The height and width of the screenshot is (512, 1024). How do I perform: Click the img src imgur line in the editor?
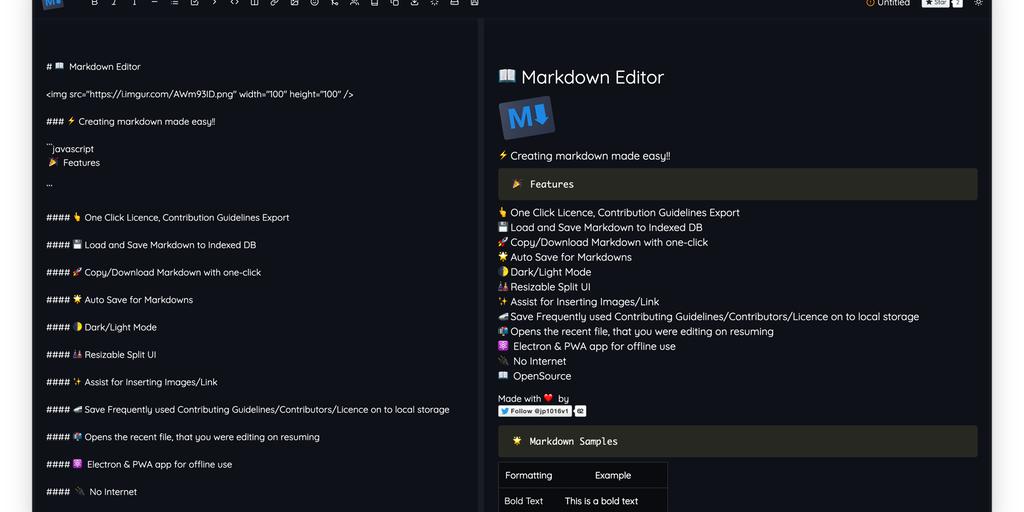point(200,94)
